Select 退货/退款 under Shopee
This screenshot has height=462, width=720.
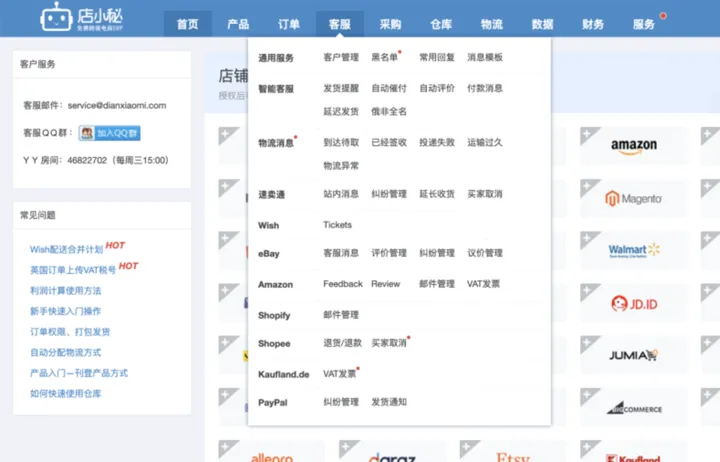pyautogui.click(x=343, y=343)
